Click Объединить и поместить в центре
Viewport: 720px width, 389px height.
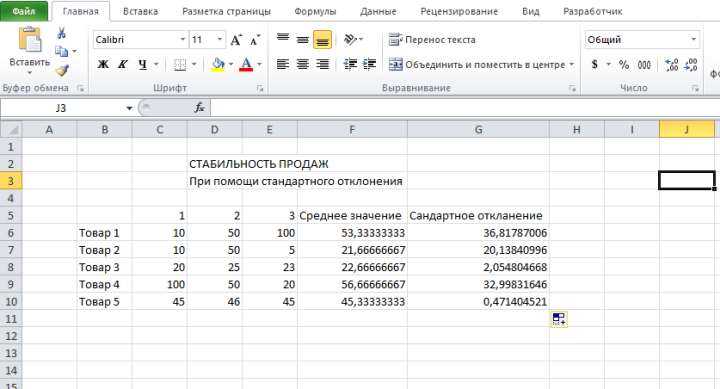(477, 64)
